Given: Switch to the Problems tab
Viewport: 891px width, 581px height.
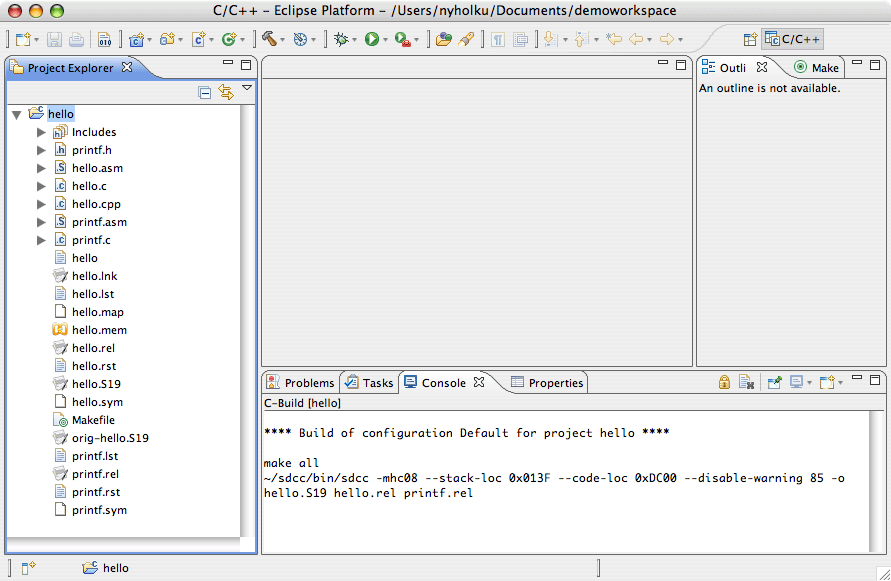Looking at the screenshot, I should click(x=301, y=383).
